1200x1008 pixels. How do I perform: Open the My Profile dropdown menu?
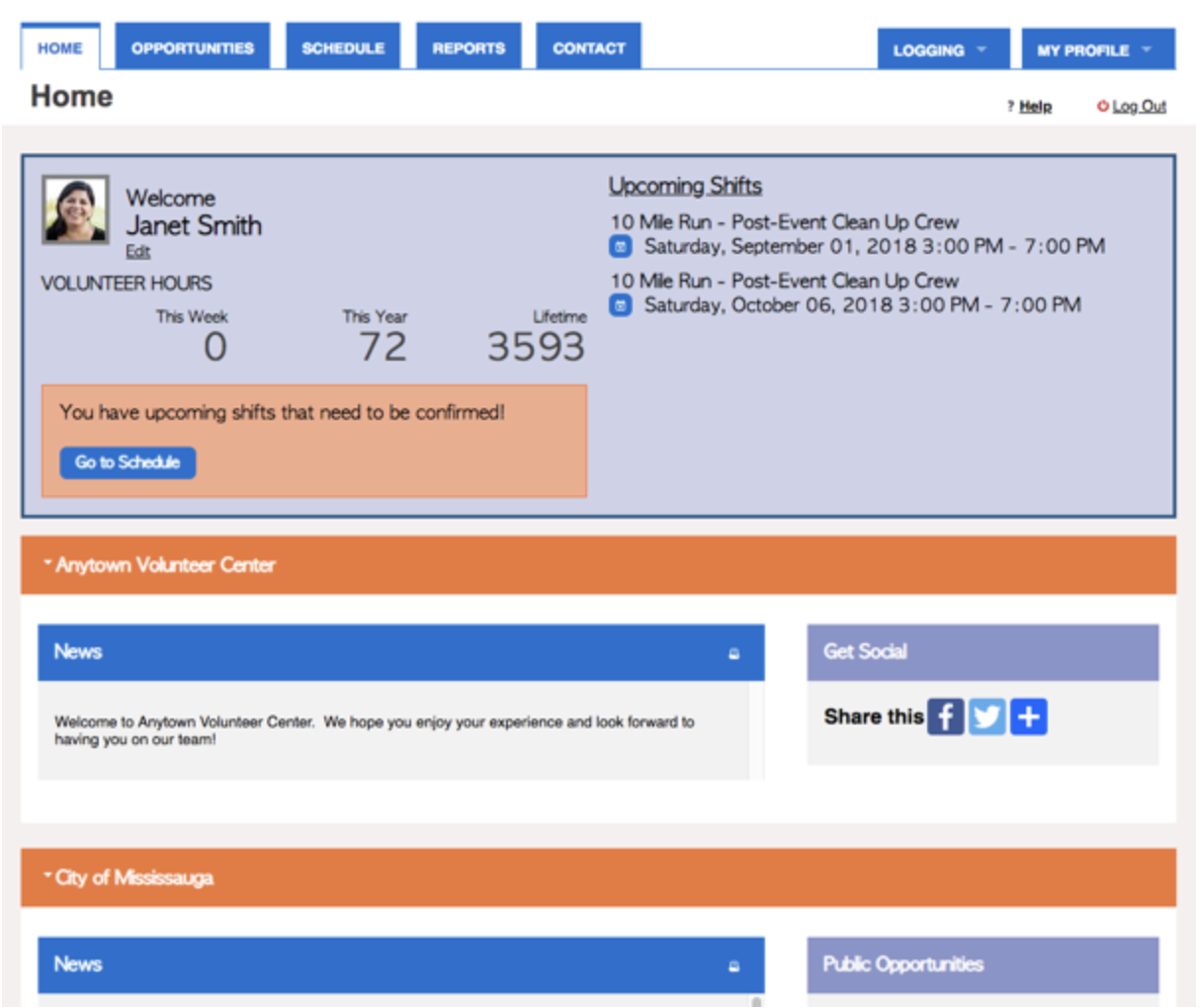point(1096,49)
